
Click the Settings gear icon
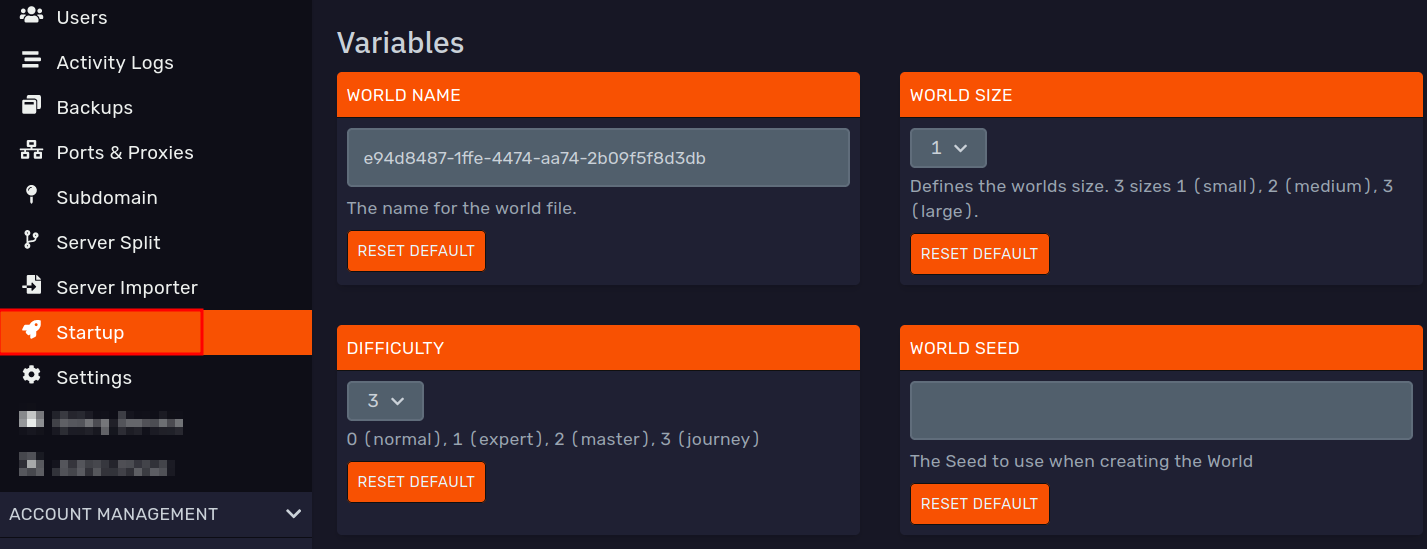pos(32,376)
